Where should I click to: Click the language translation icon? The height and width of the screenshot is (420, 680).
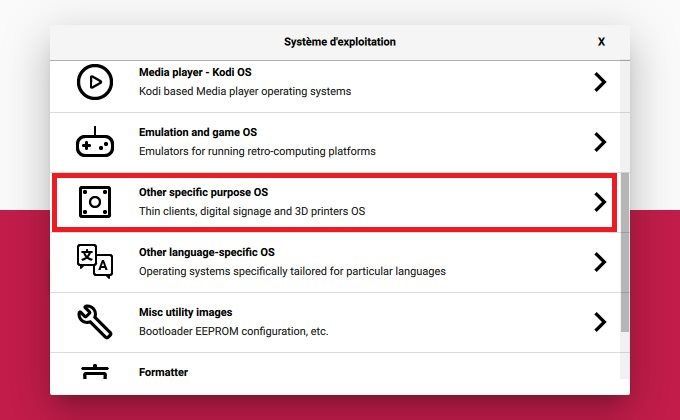tap(95, 262)
